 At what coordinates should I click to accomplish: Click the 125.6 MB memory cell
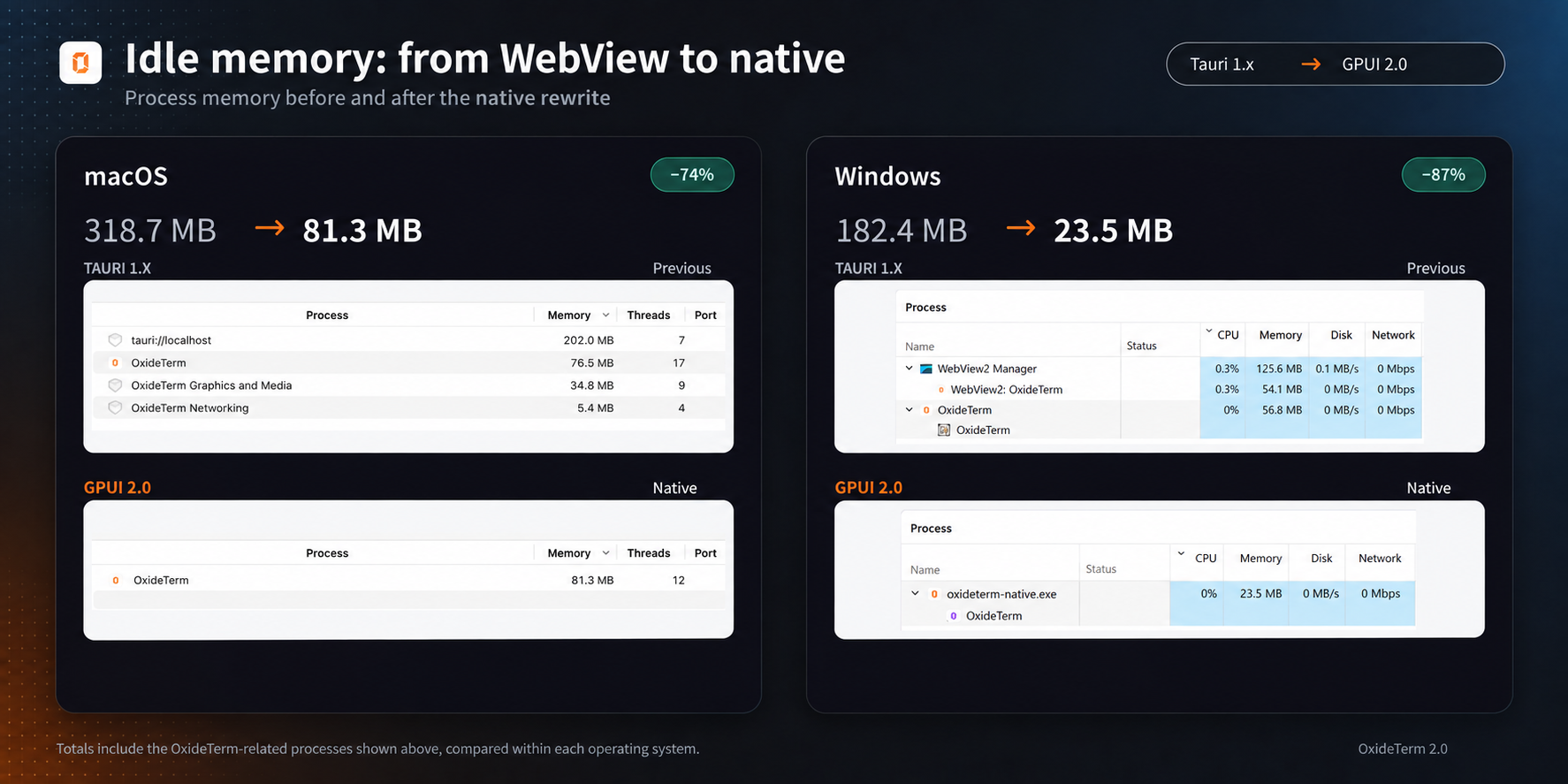tap(1279, 369)
